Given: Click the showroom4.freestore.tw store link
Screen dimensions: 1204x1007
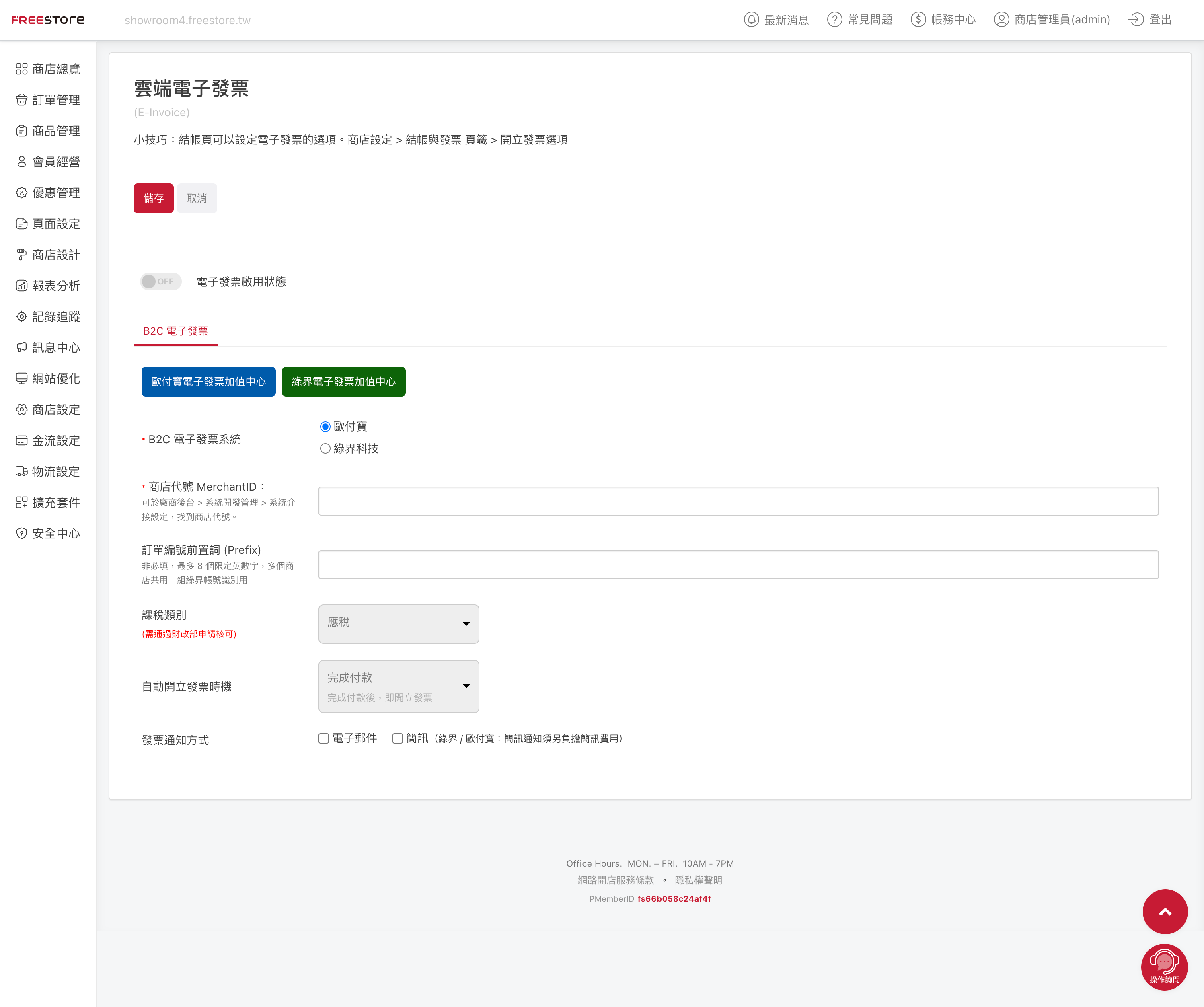Looking at the screenshot, I should pos(187,20).
